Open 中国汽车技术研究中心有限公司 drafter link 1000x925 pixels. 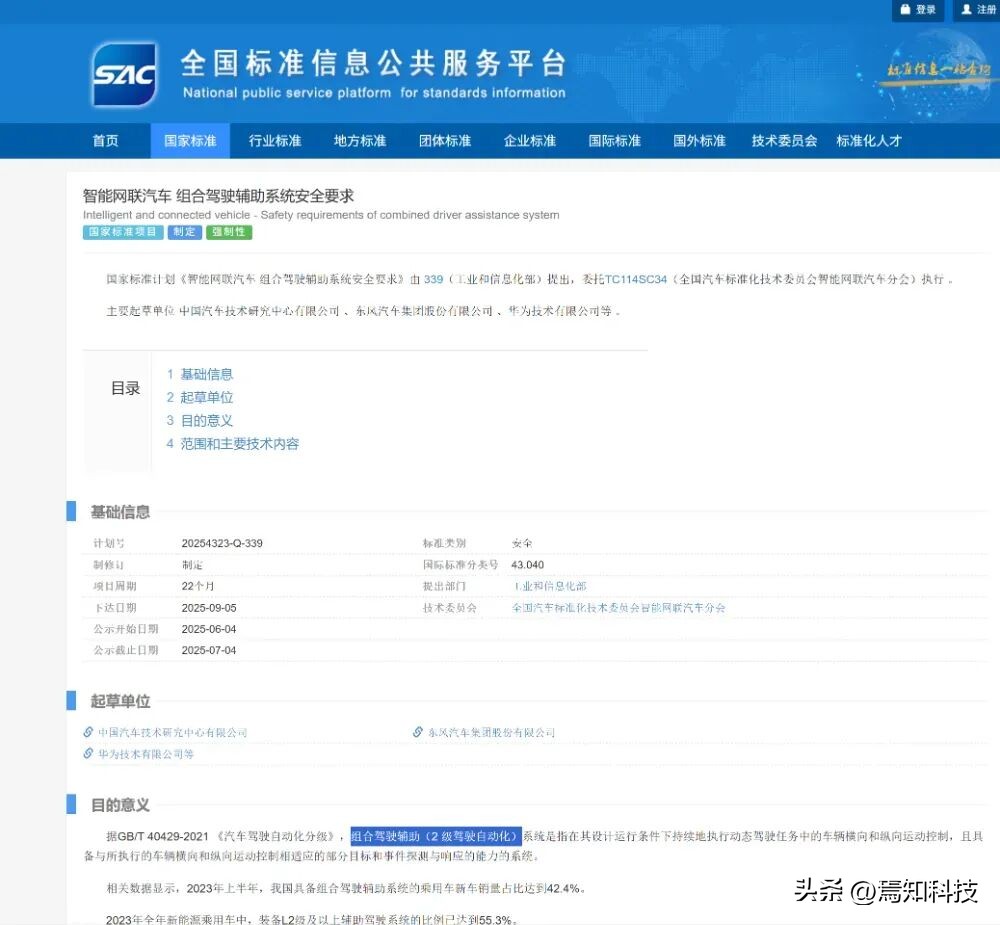[172, 732]
